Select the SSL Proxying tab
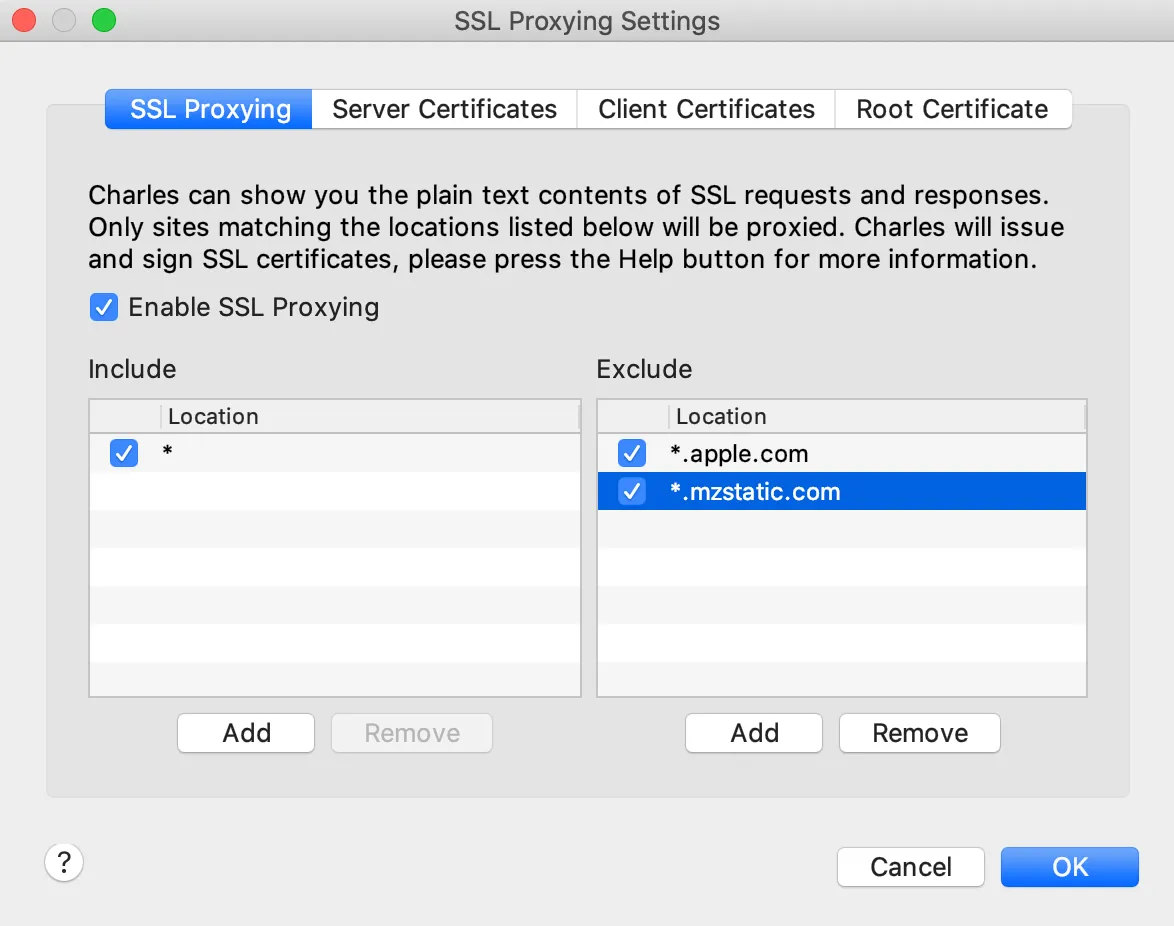This screenshot has height=926, width=1174. (210, 109)
